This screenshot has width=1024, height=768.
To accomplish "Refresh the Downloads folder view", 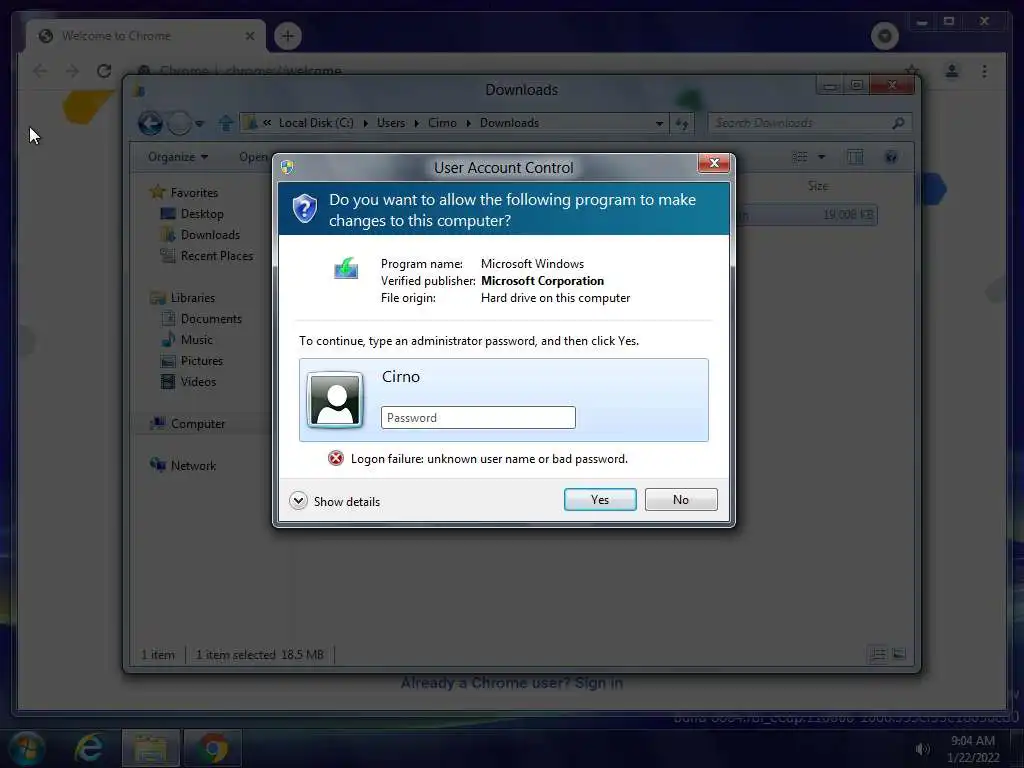I will pyautogui.click(x=682, y=123).
